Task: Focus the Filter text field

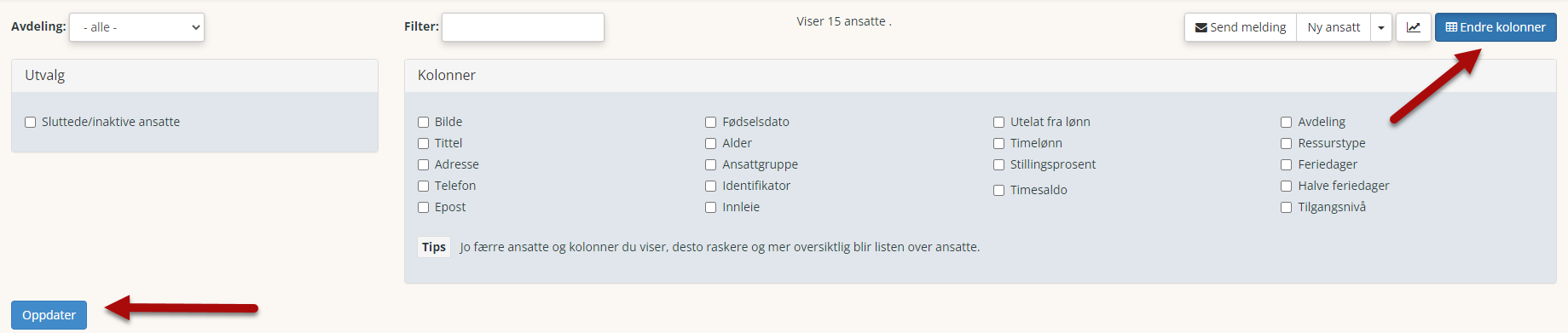Action: tap(523, 27)
